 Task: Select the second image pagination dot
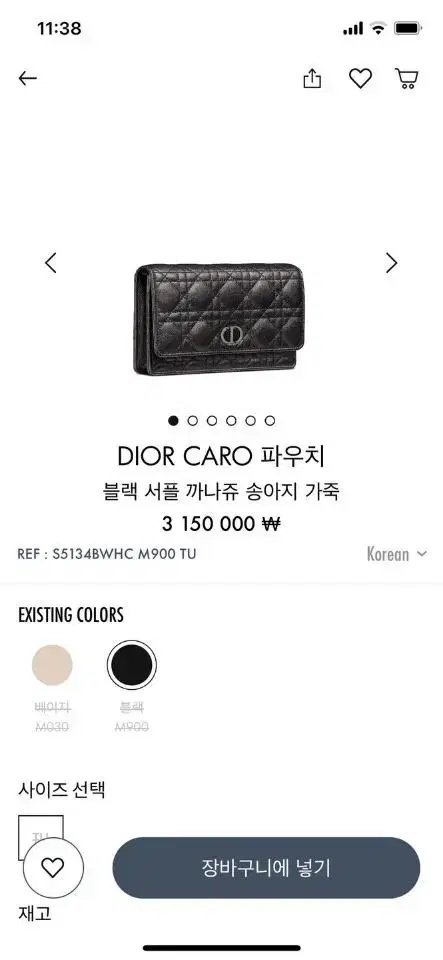193,421
